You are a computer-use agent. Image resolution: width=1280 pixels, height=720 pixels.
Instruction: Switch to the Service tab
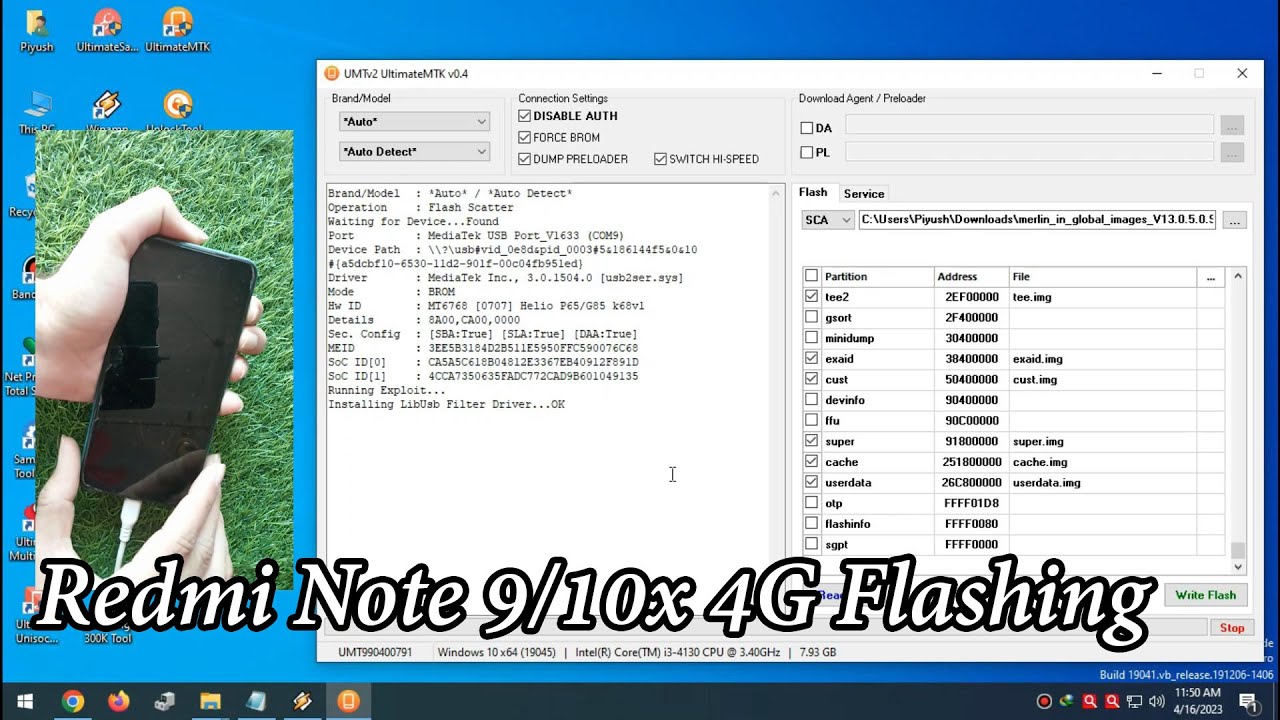864,194
